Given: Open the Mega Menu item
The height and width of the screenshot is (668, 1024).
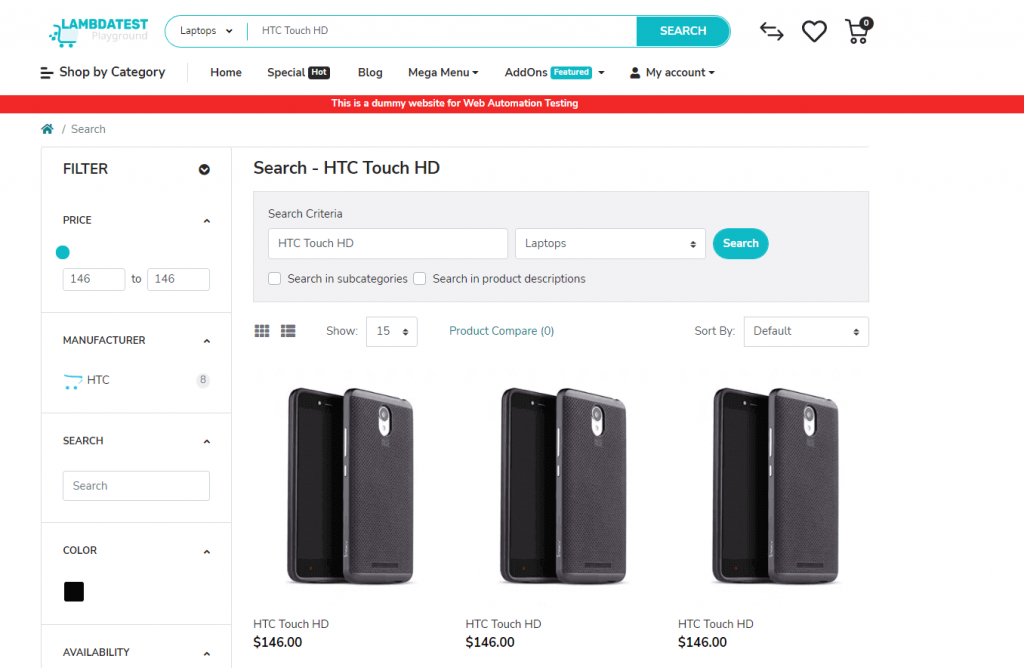Looking at the screenshot, I should pyautogui.click(x=443, y=72).
